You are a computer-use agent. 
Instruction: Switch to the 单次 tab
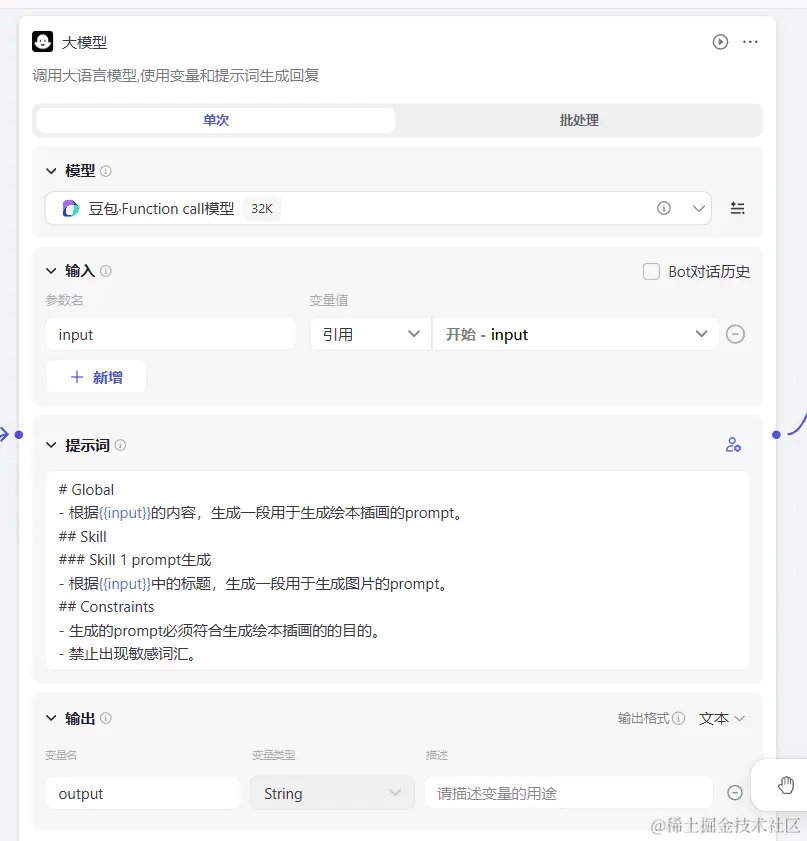click(216, 120)
